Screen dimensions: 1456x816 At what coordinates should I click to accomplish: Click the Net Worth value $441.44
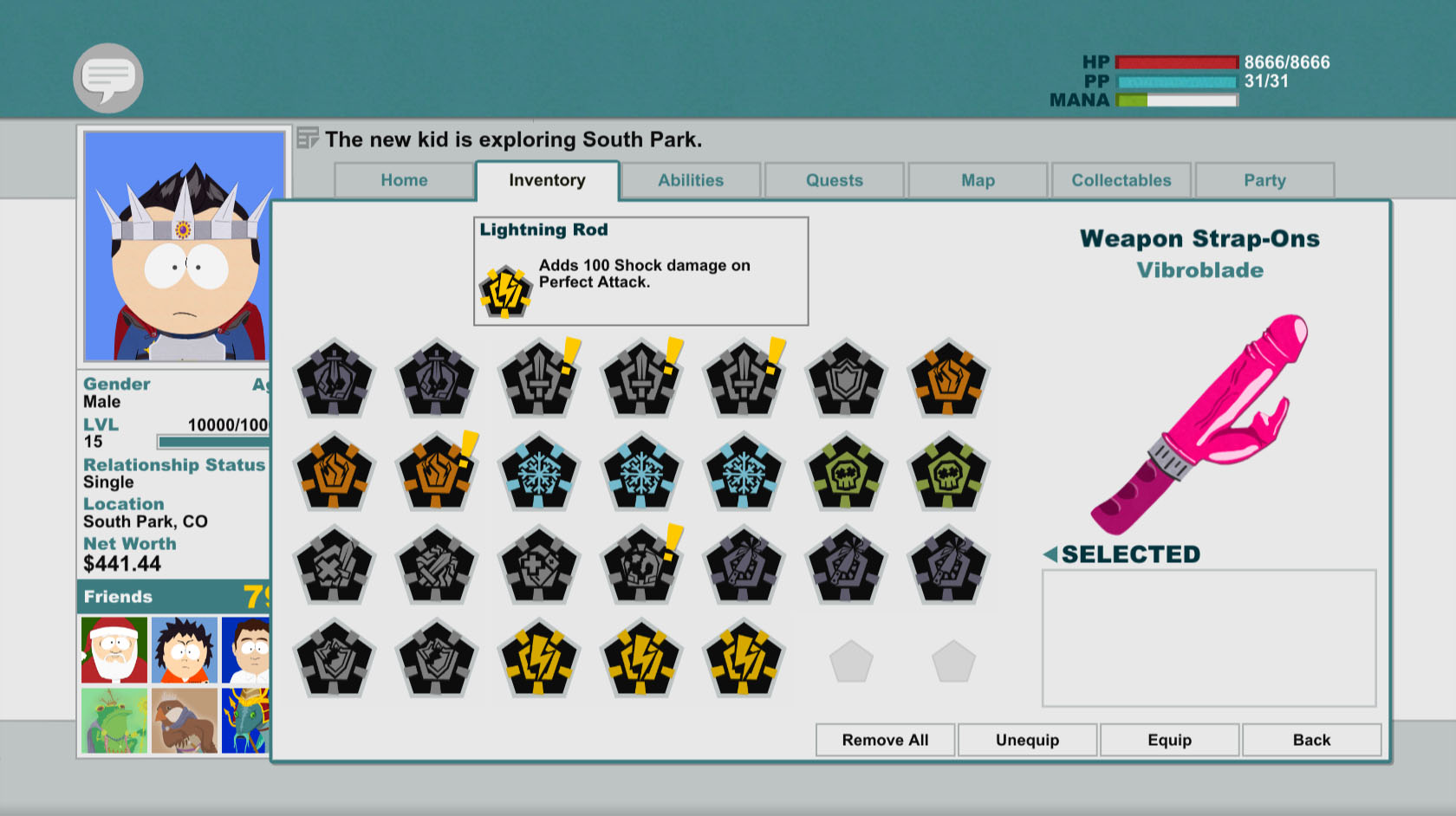point(122,564)
